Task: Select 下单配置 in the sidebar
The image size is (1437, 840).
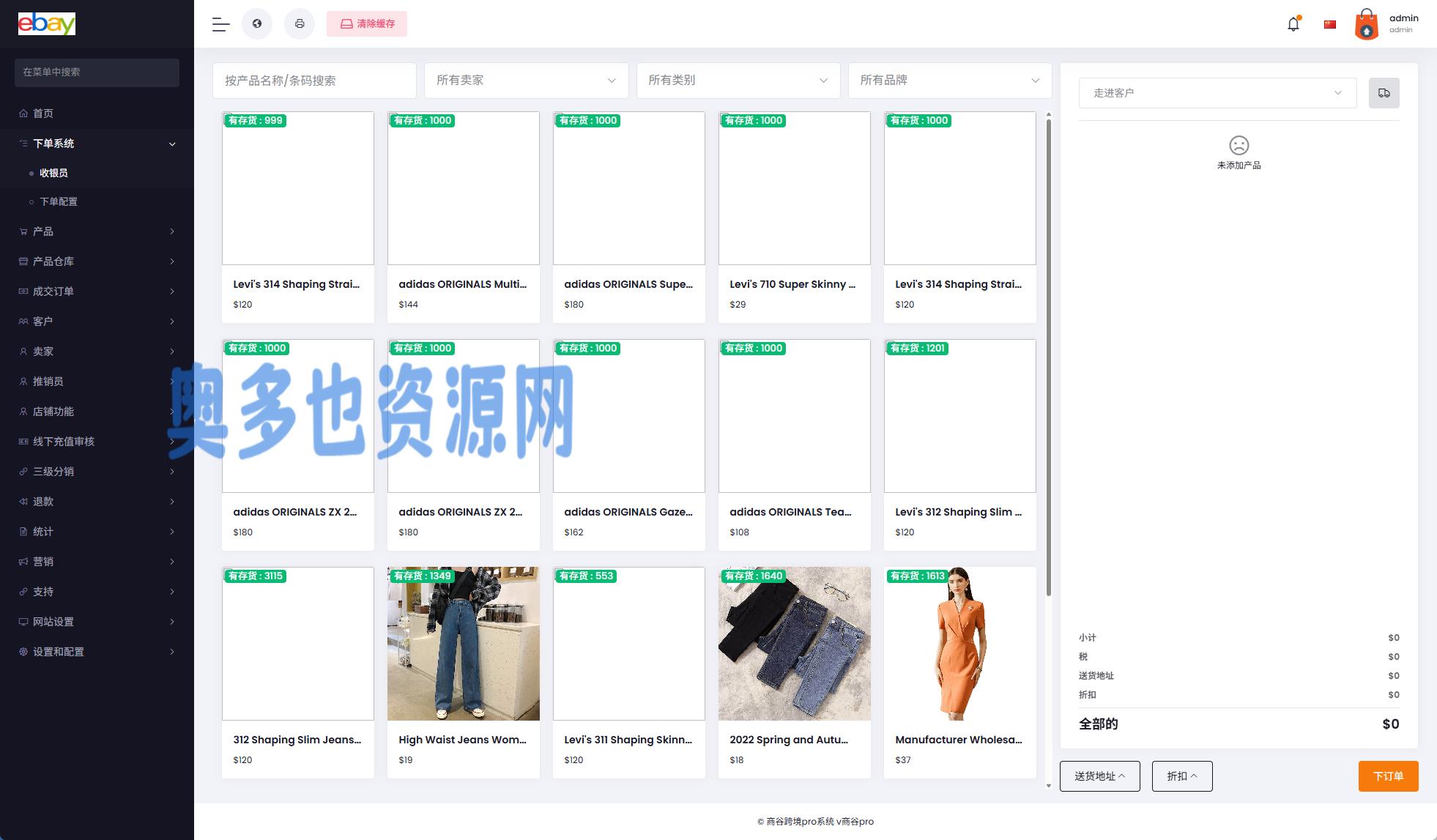Action: [59, 201]
